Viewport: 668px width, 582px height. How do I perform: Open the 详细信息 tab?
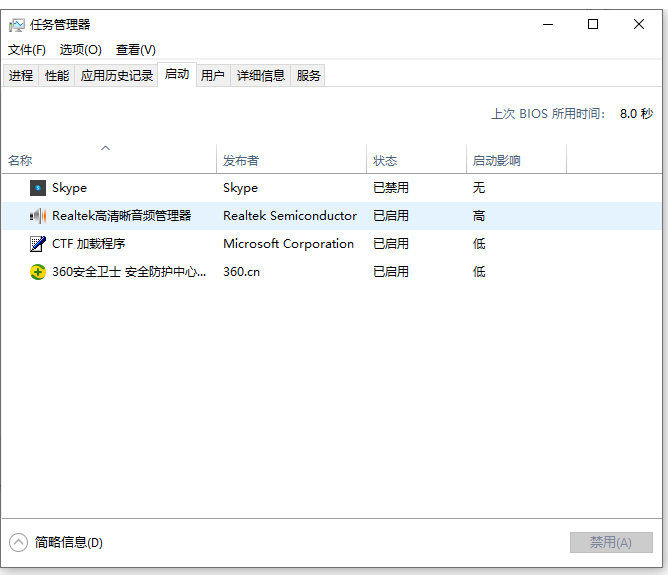pyautogui.click(x=261, y=76)
